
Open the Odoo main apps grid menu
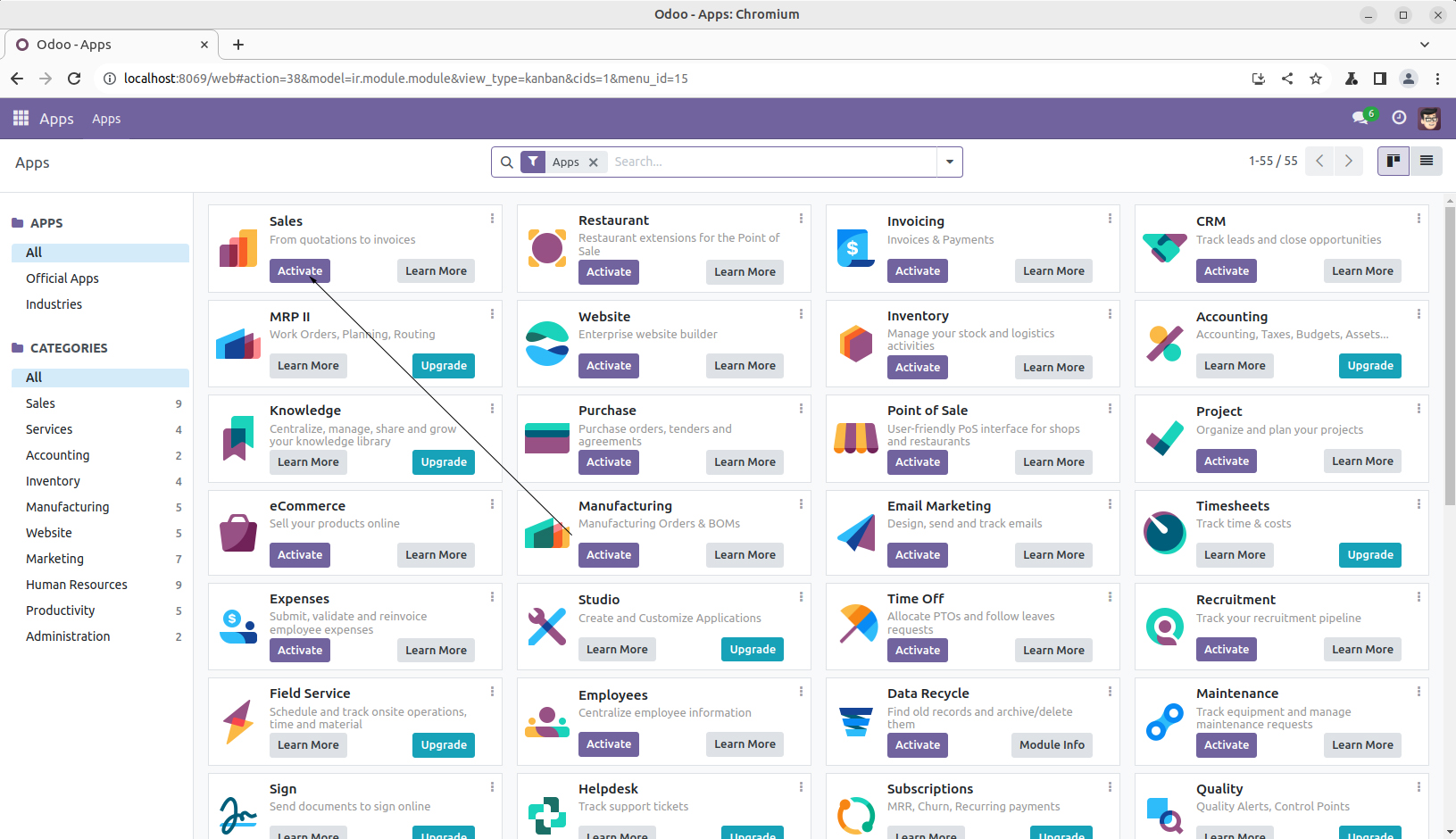pos(21,118)
